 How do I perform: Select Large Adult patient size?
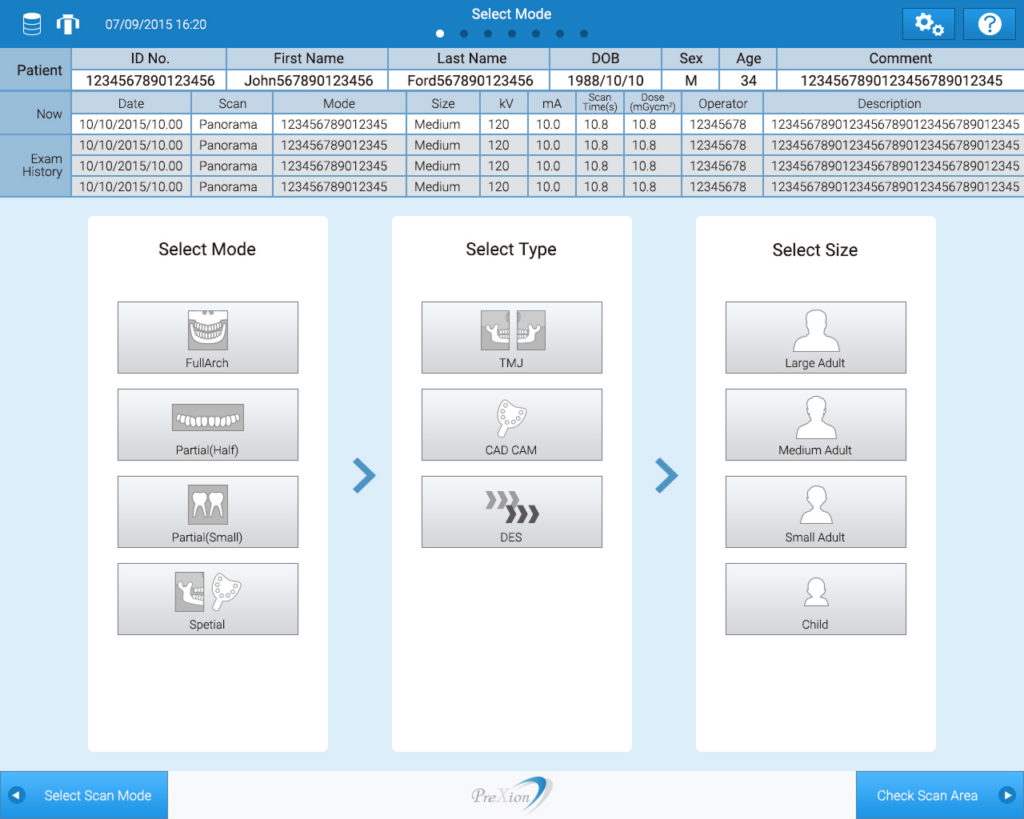(x=815, y=338)
